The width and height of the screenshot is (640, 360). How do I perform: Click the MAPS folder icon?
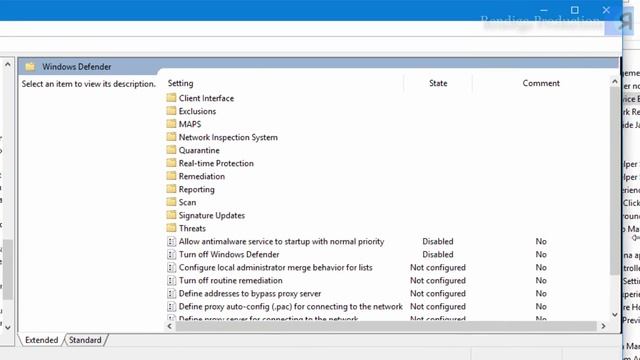point(171,124)
